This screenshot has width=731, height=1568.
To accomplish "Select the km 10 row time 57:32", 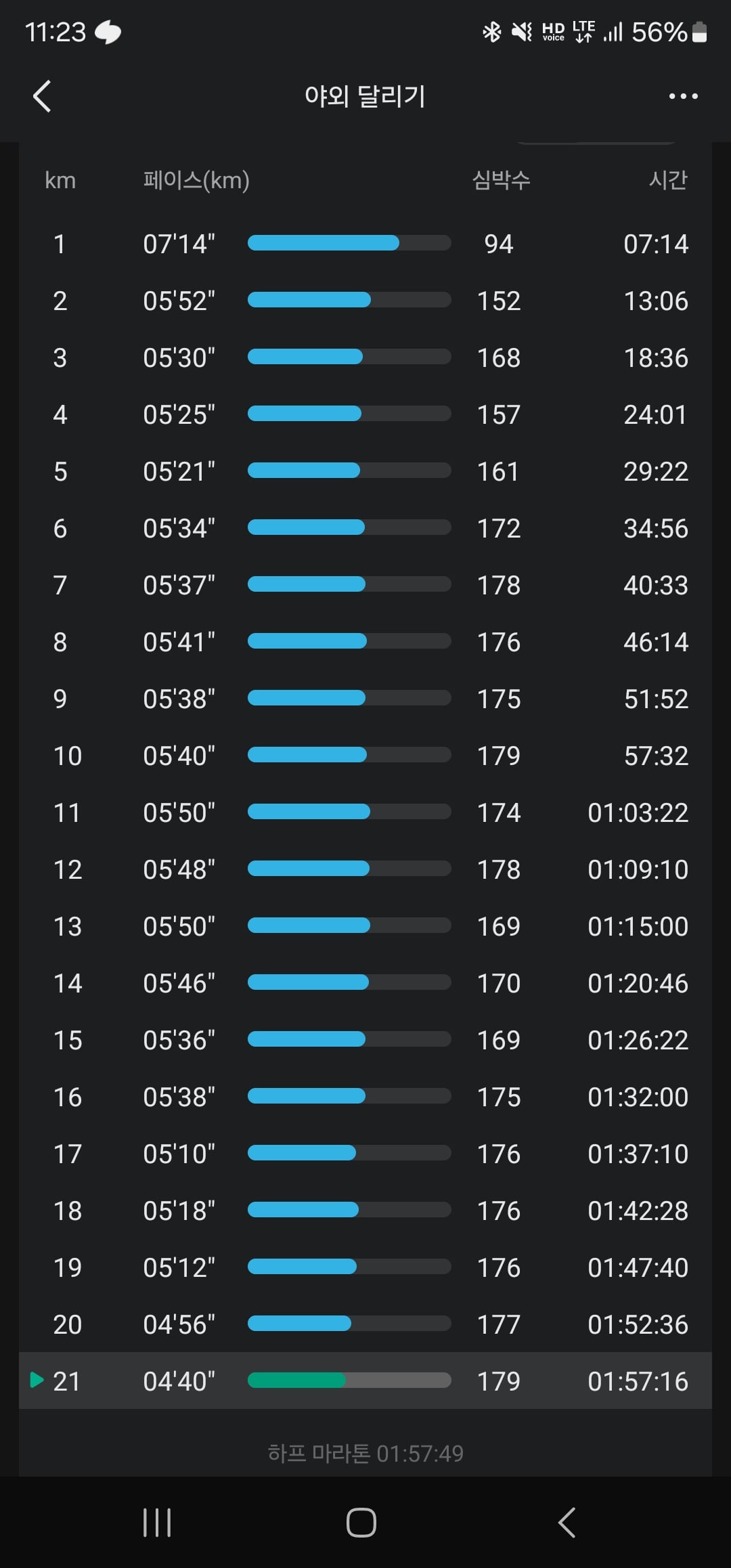I will [656, 756].
